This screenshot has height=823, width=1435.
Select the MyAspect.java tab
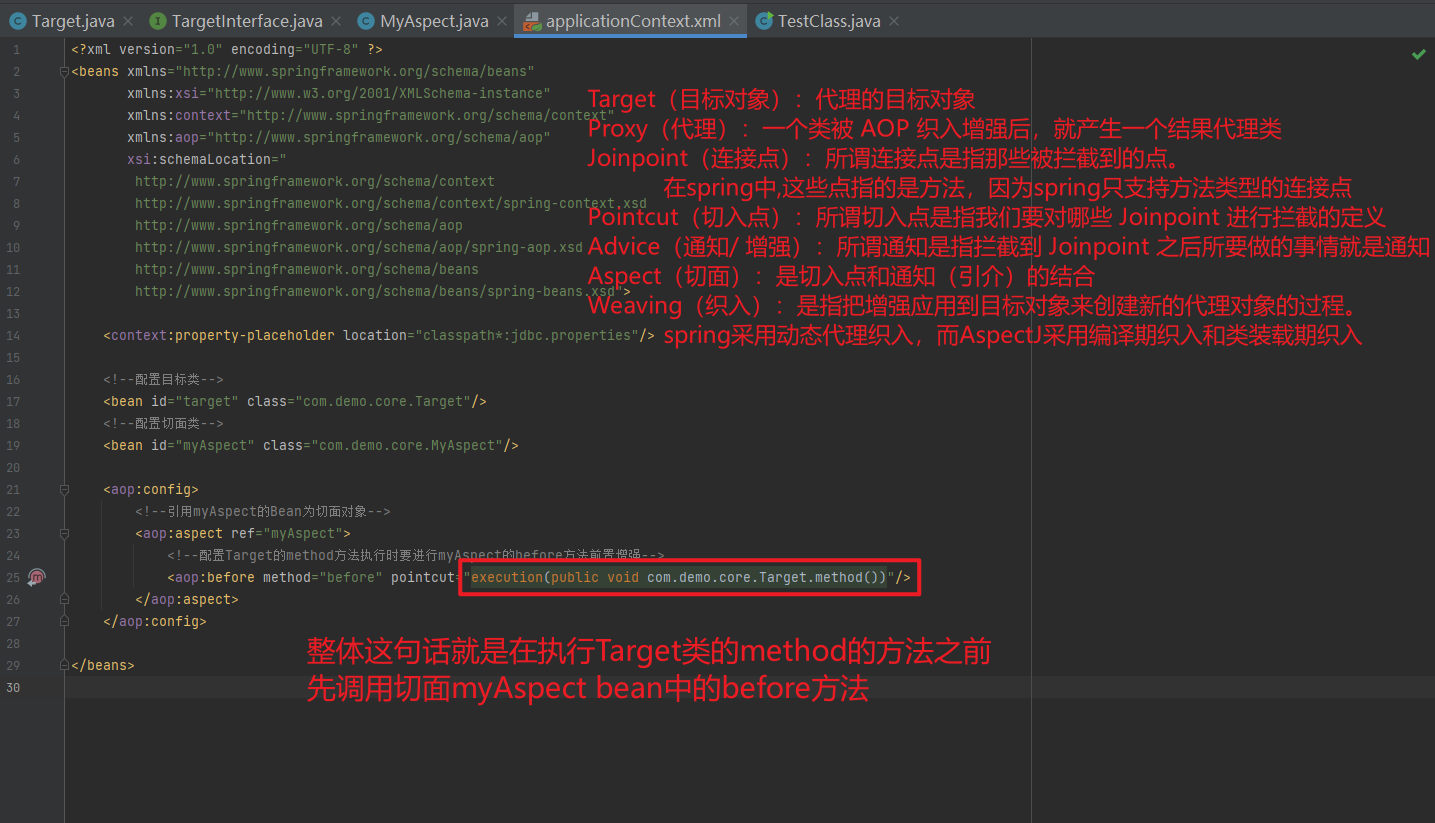point(434,20)
